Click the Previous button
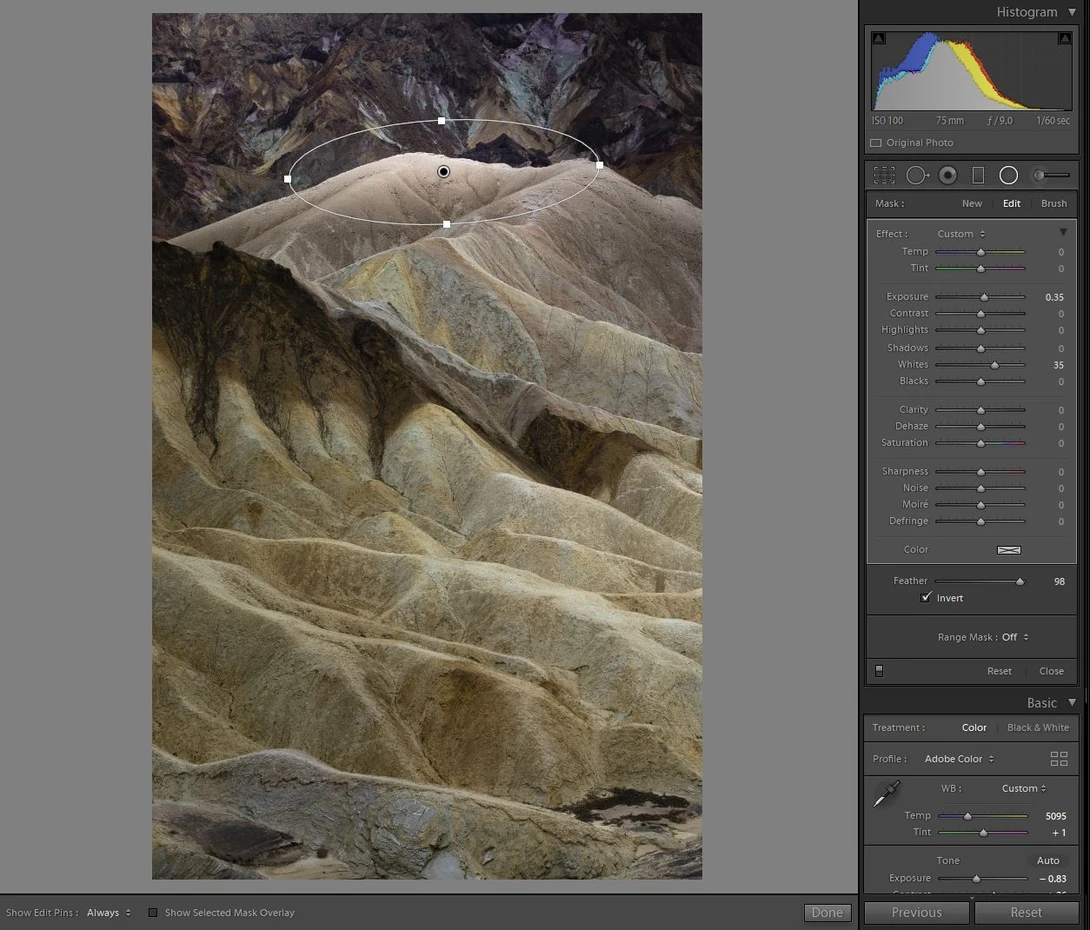This screenshot has width=1090, height=930. [x=916, y=913]
